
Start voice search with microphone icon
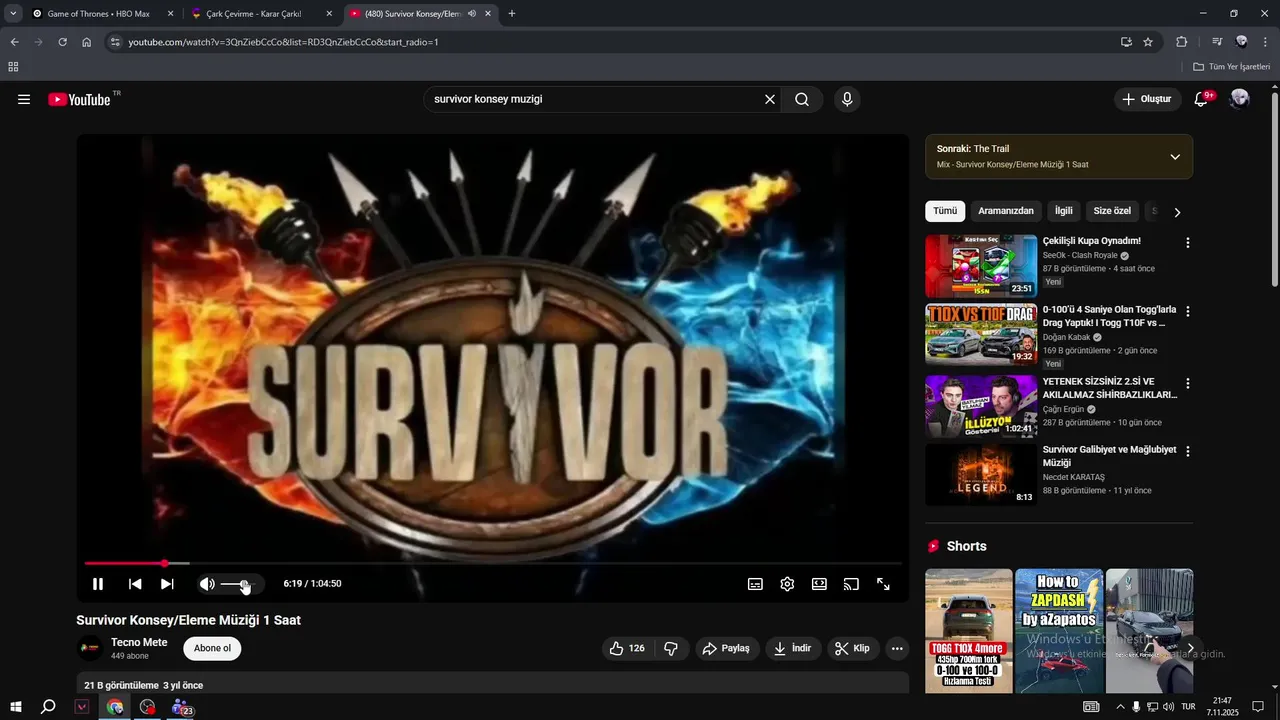click(x=847, y=99)
